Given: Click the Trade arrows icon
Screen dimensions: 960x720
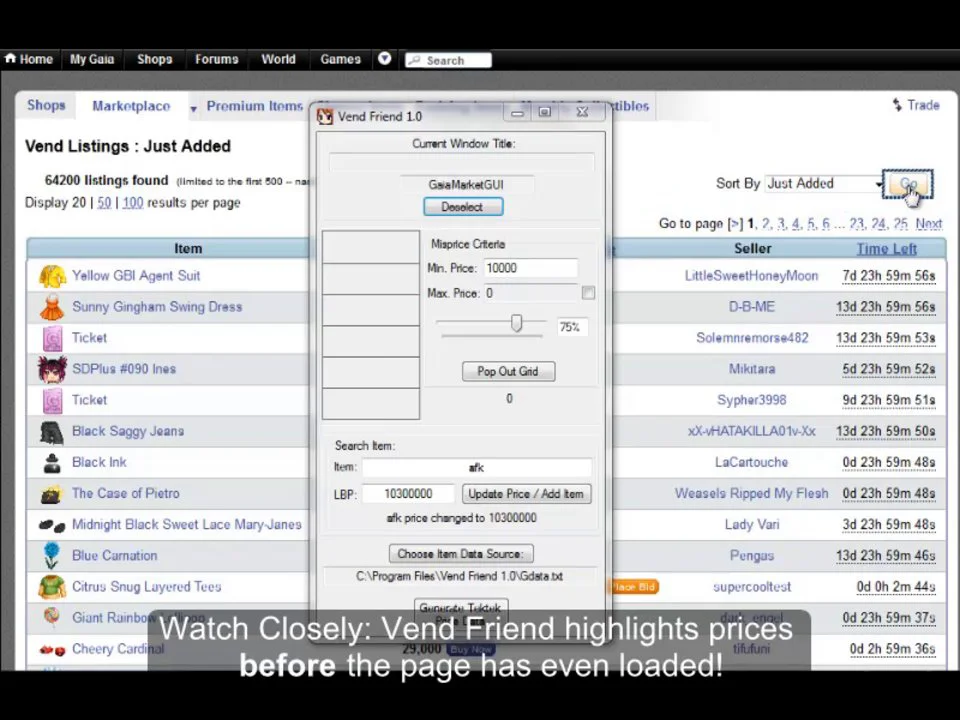Looking at the screenshot, I should tap(897, 105).
